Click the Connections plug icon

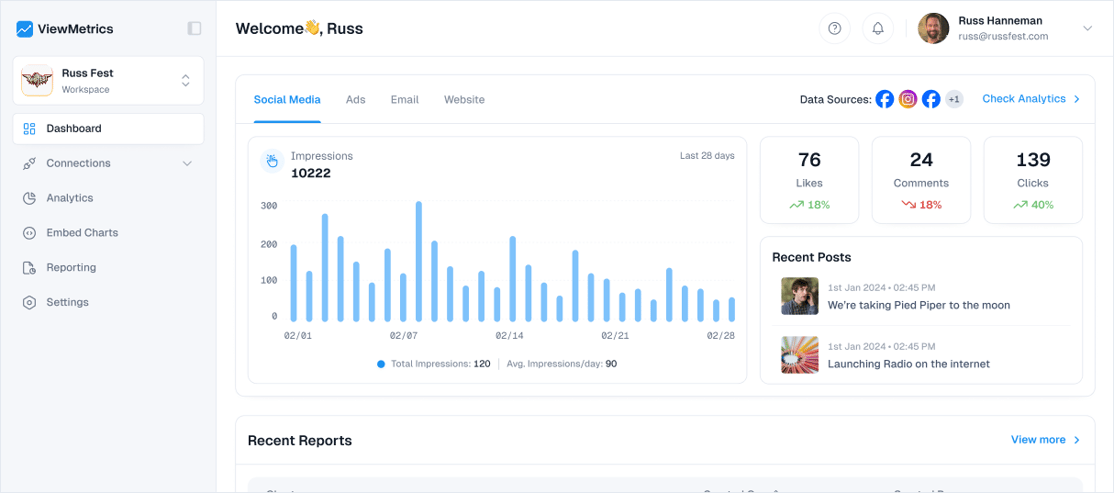point(29,163)
